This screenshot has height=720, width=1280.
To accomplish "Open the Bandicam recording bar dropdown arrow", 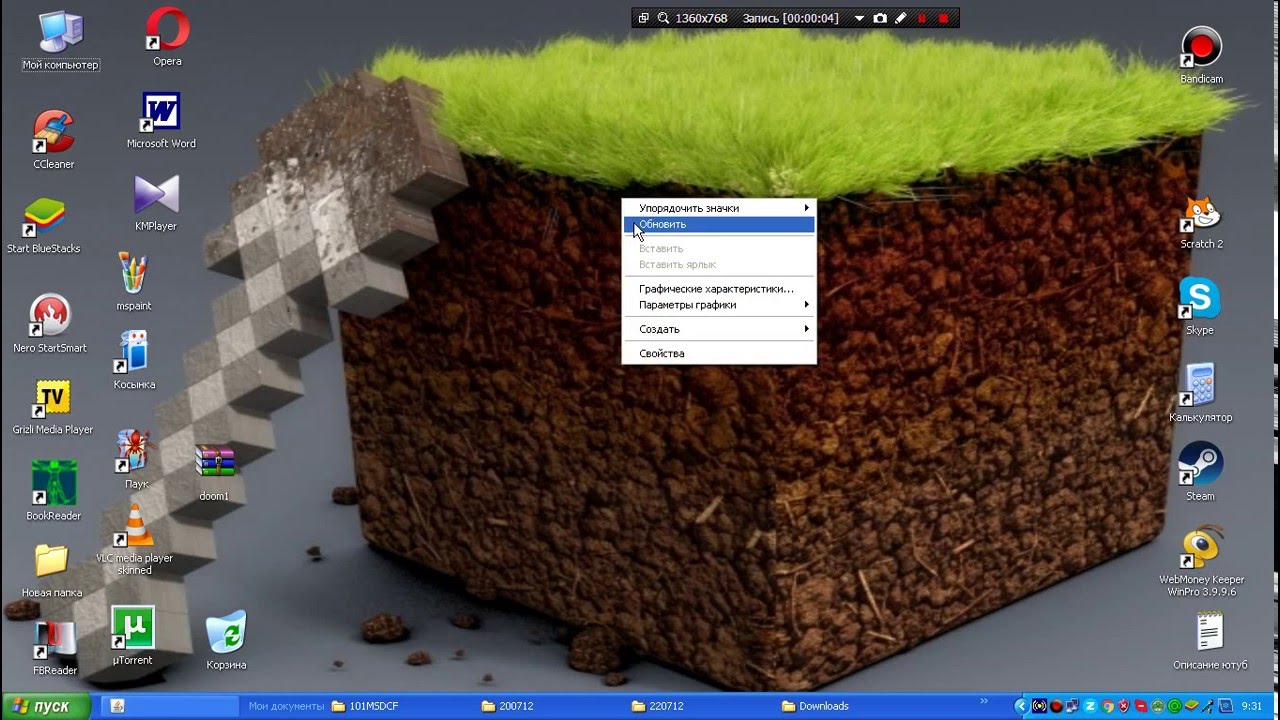I will tap(859, 18).
